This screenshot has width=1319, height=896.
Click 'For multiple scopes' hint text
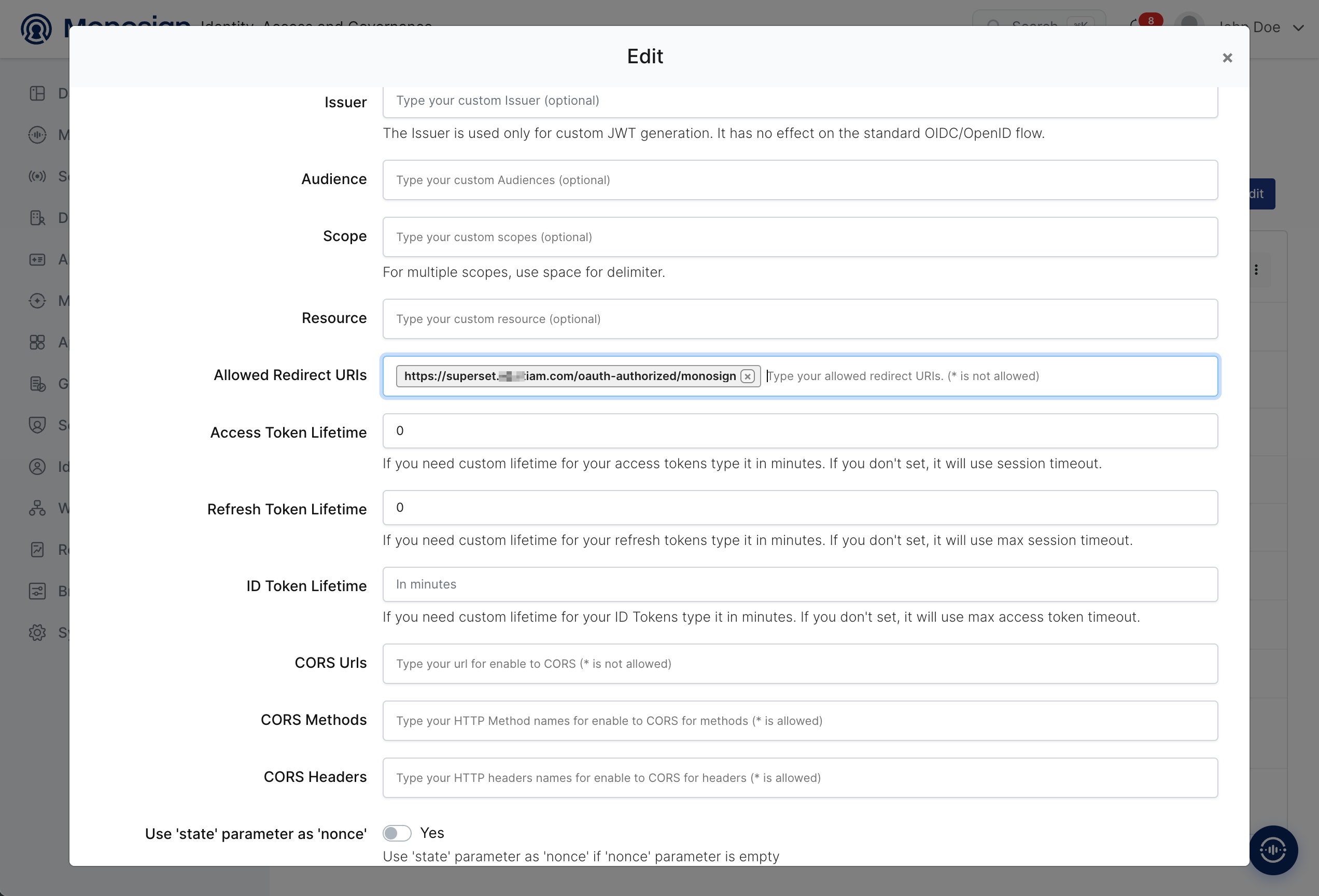click(524, 272)
